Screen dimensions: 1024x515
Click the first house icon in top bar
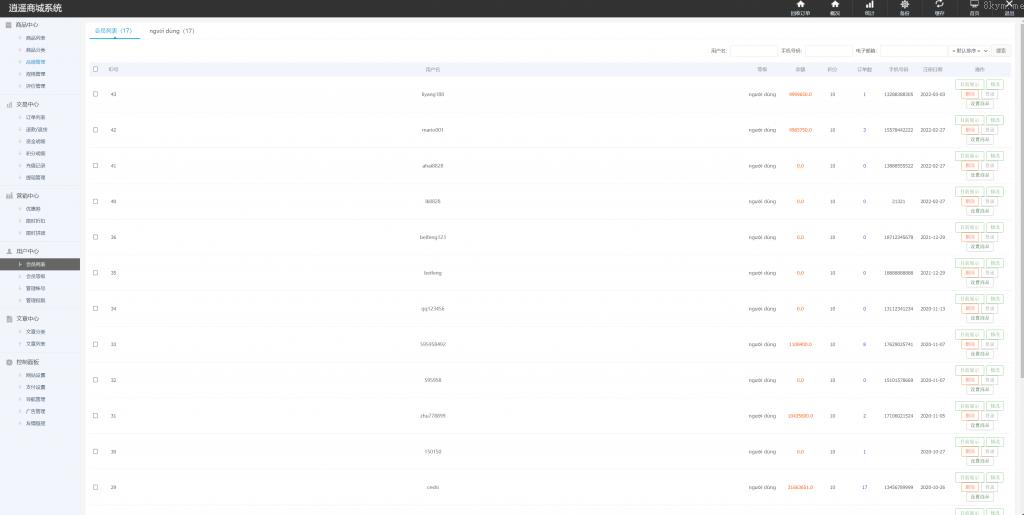coord(800,5)
